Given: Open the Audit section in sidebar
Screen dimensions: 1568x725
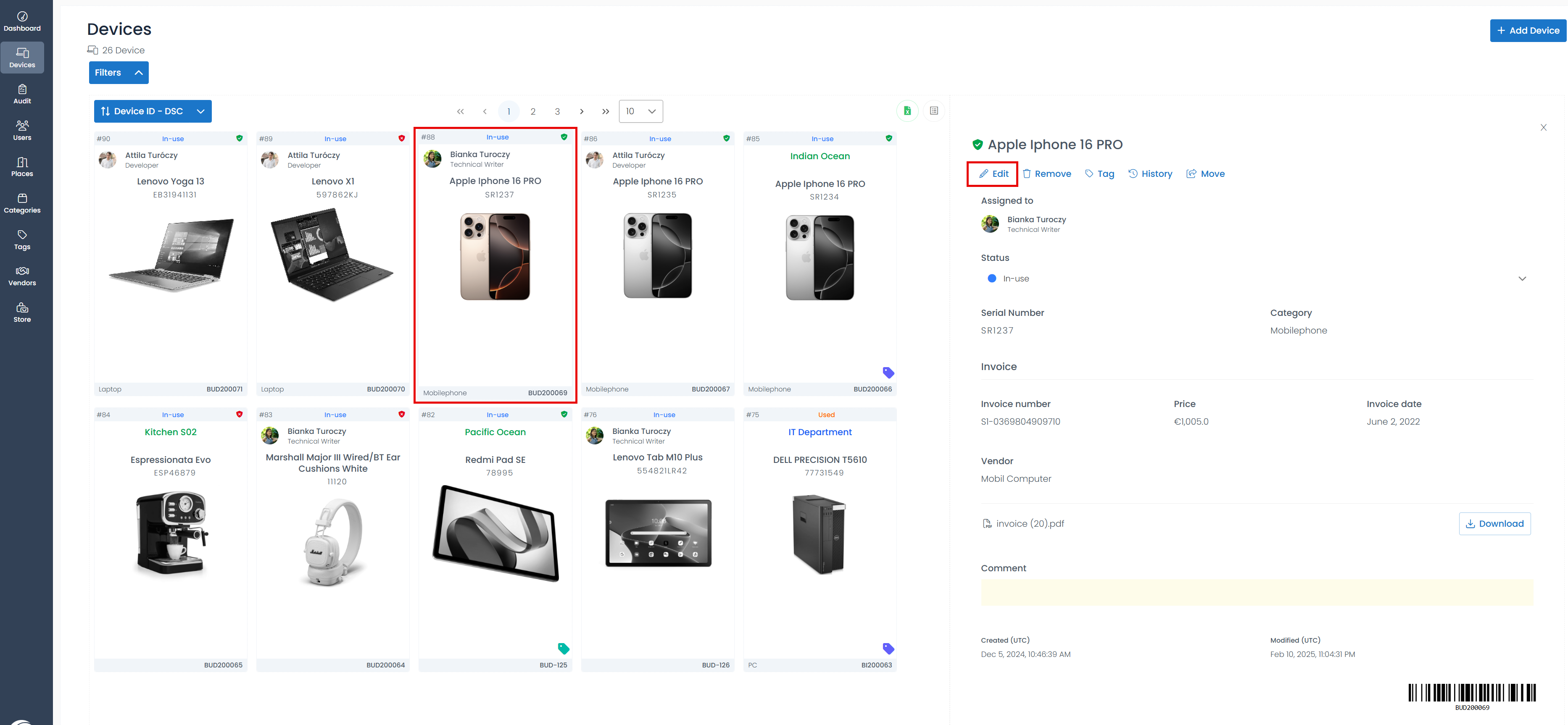Looking at the screenshot, I should [x=22, y=94].
